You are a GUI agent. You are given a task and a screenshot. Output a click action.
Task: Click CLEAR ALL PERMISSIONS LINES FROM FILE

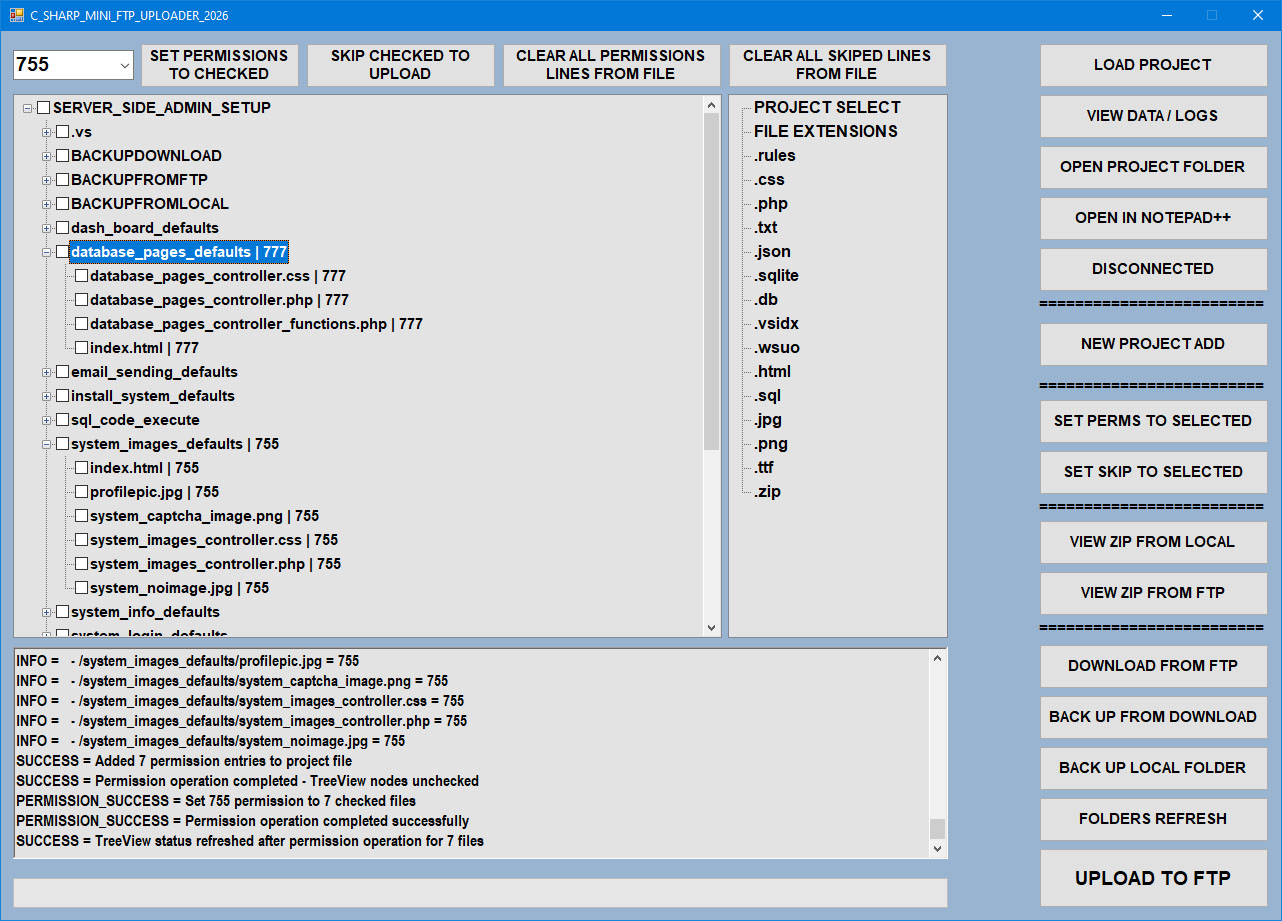[x=610, y=65]
